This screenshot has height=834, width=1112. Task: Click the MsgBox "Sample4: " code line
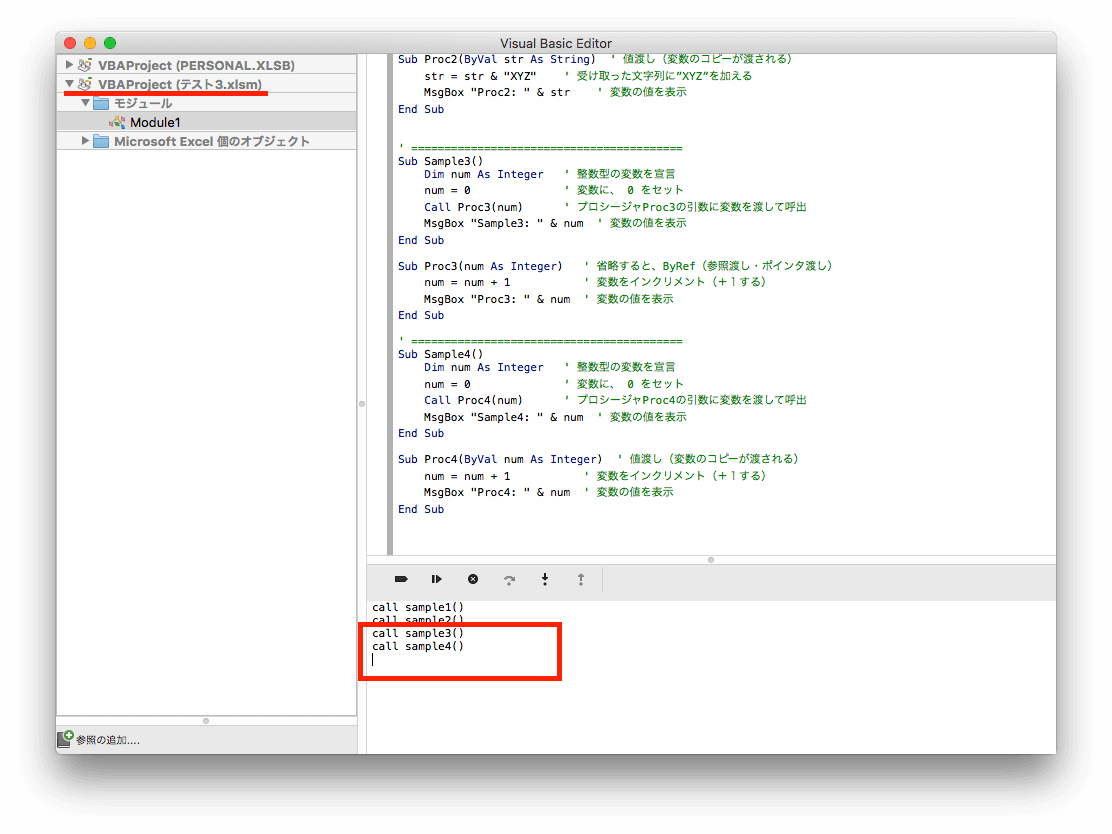point(504,417)
